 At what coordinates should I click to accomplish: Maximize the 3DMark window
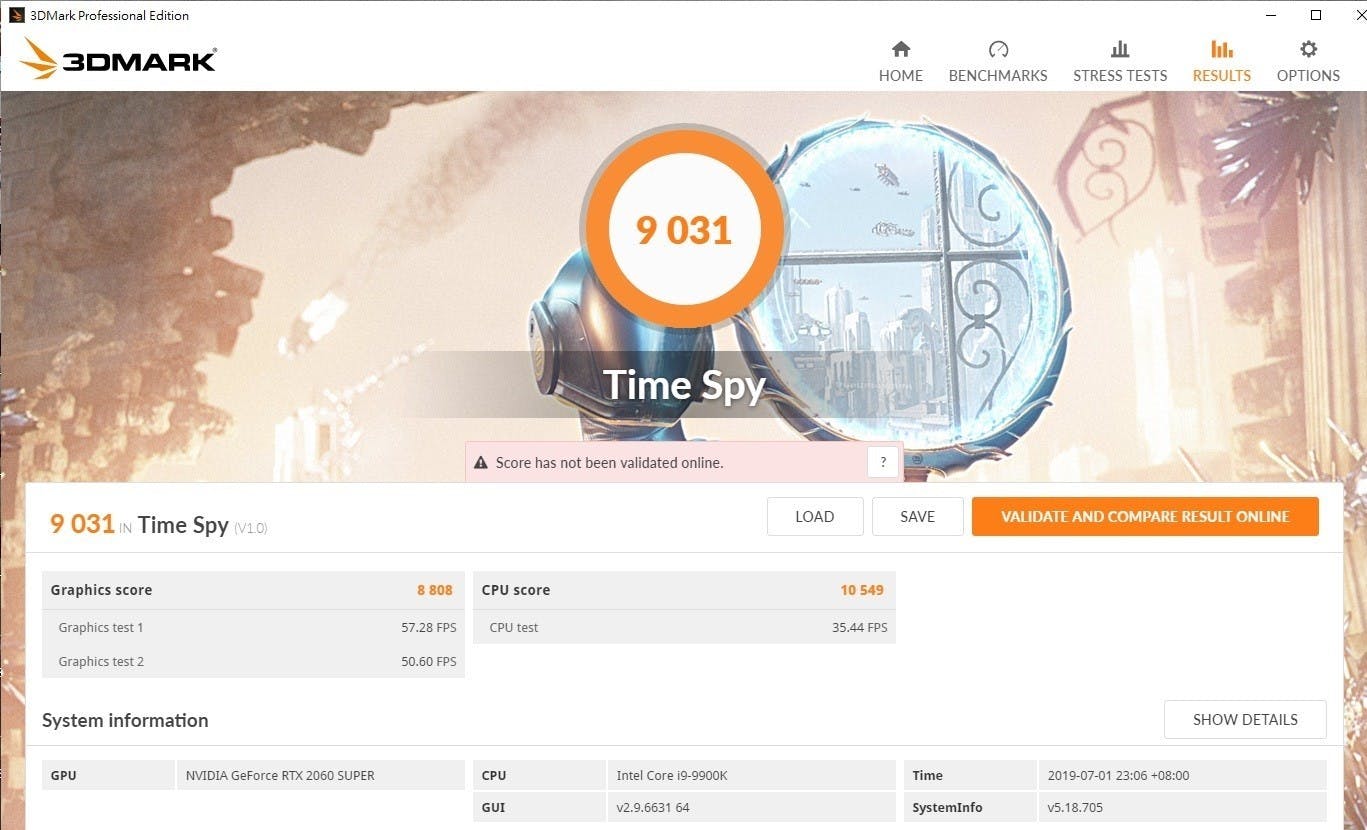1316,15
